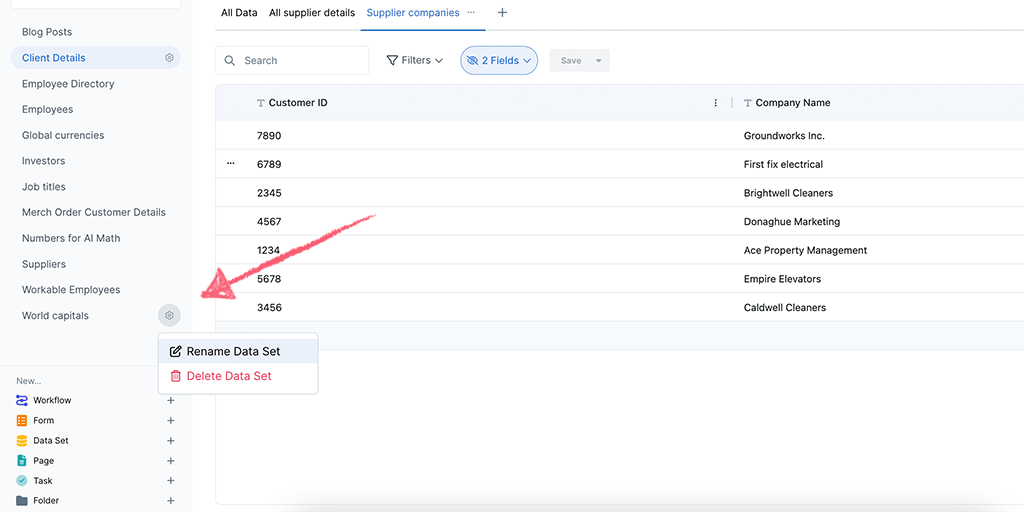Viewport: 1024px width, 512px height.
Task: Switch to the All supplier details tab
Action: (x=312, y=13)
